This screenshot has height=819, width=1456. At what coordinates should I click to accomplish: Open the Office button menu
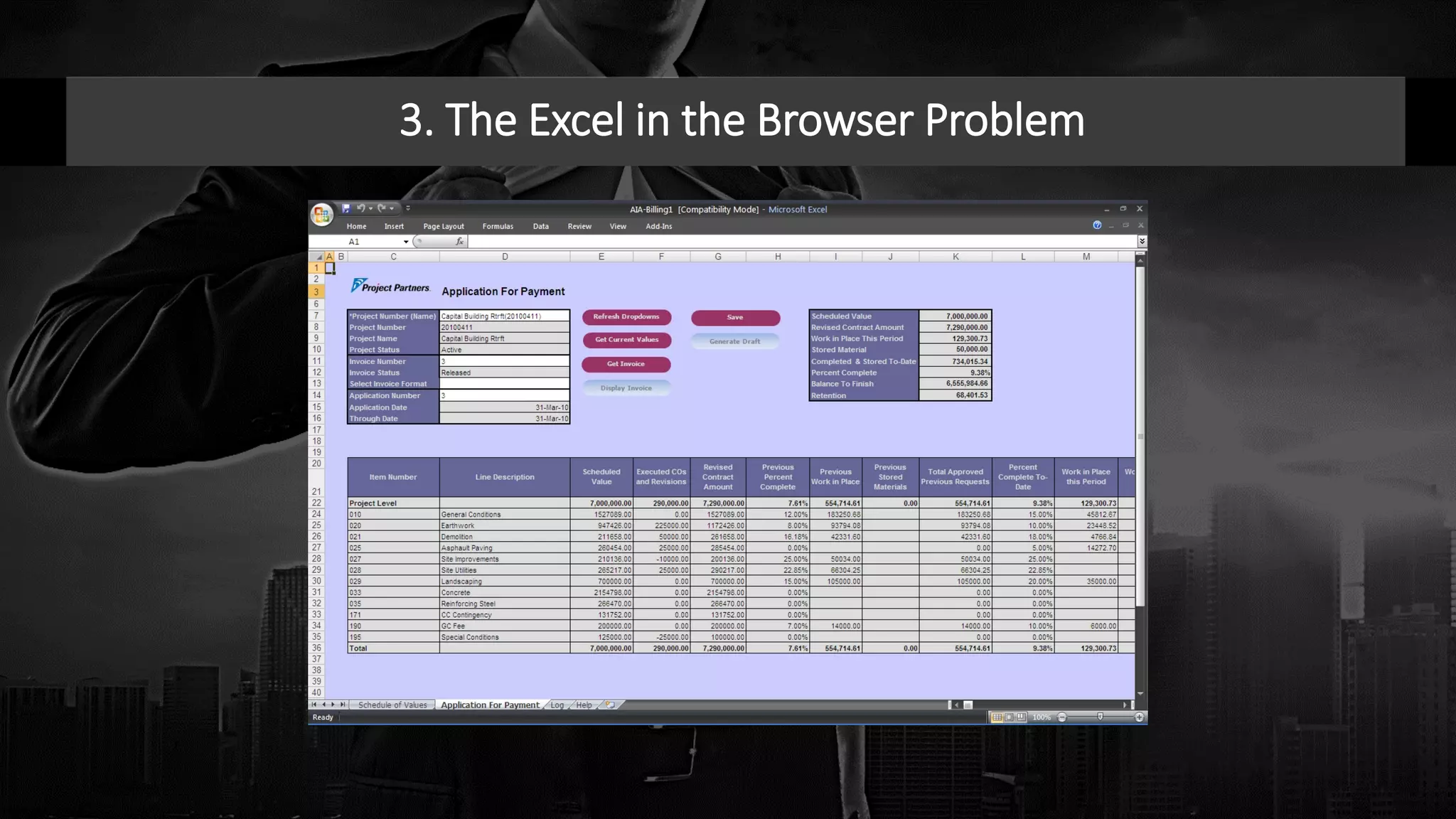(321, 215)
